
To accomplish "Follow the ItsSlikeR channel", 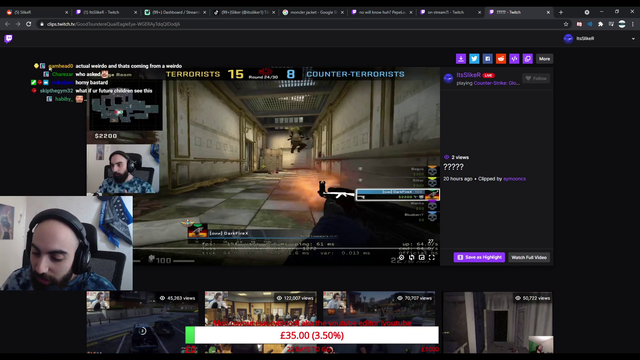I will click(536, 78).
